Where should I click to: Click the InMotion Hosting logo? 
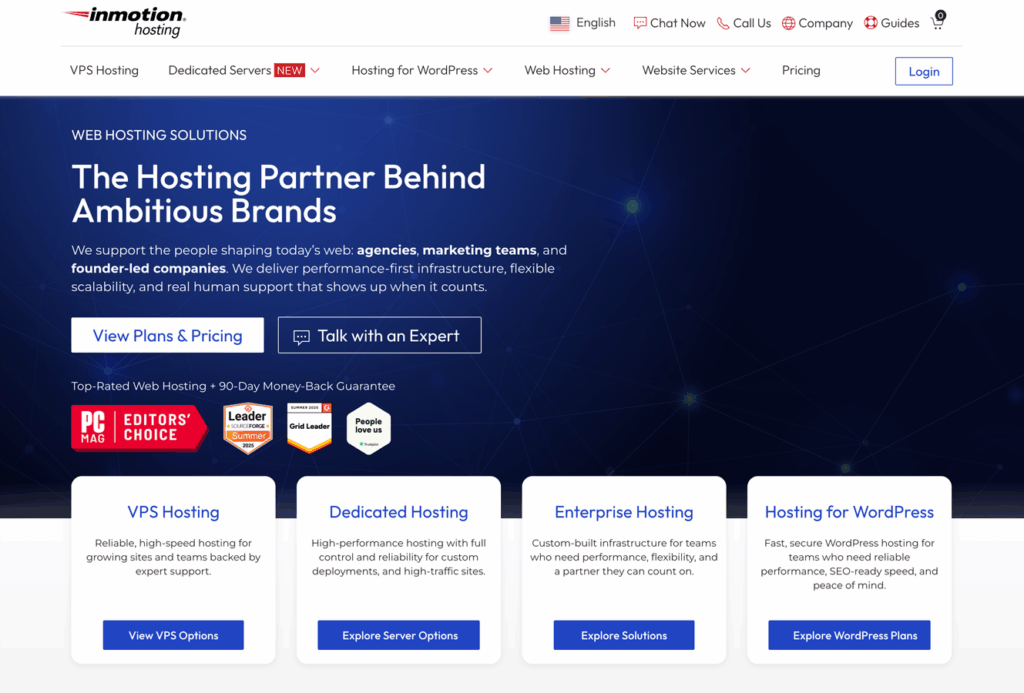tap(124, 22)
